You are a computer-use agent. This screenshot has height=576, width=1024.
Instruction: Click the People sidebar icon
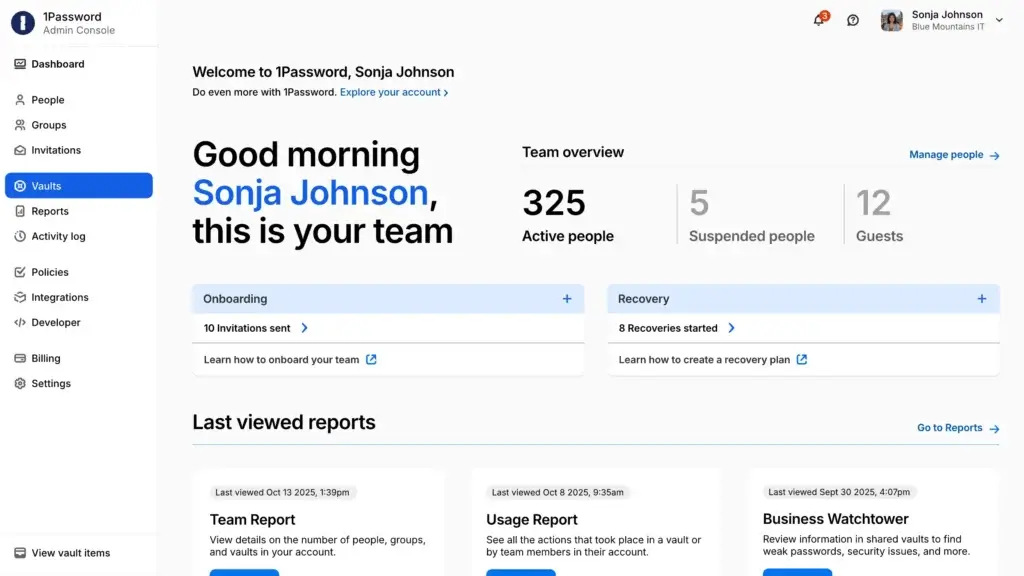20,100
